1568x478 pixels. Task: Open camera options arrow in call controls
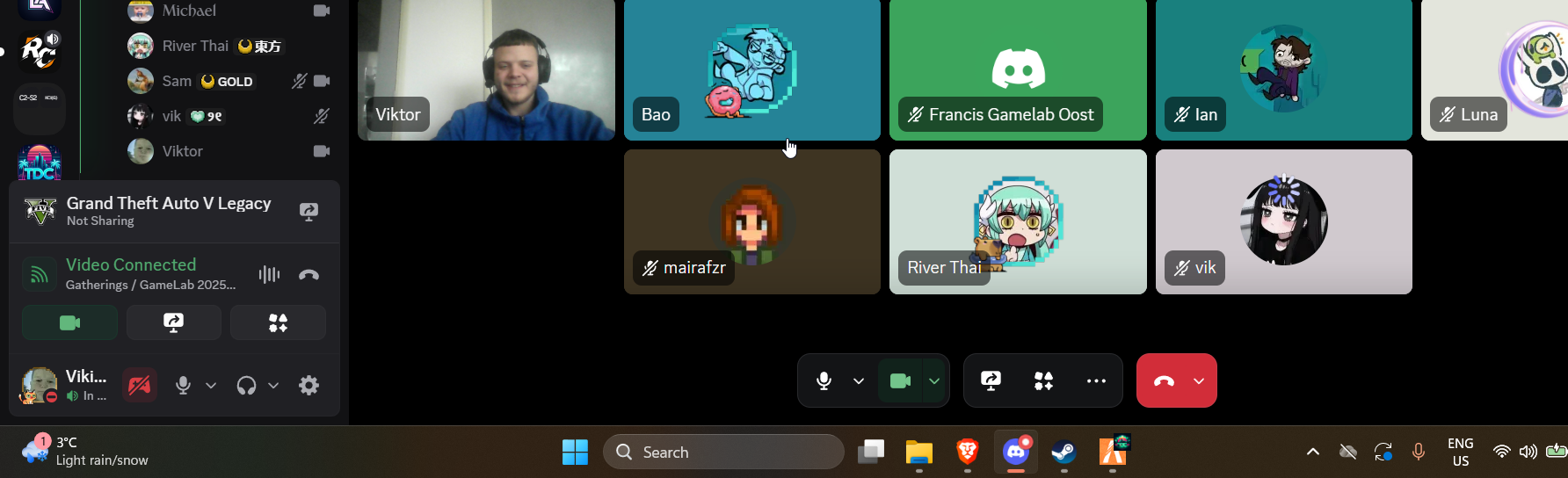(x=934, y=380)
